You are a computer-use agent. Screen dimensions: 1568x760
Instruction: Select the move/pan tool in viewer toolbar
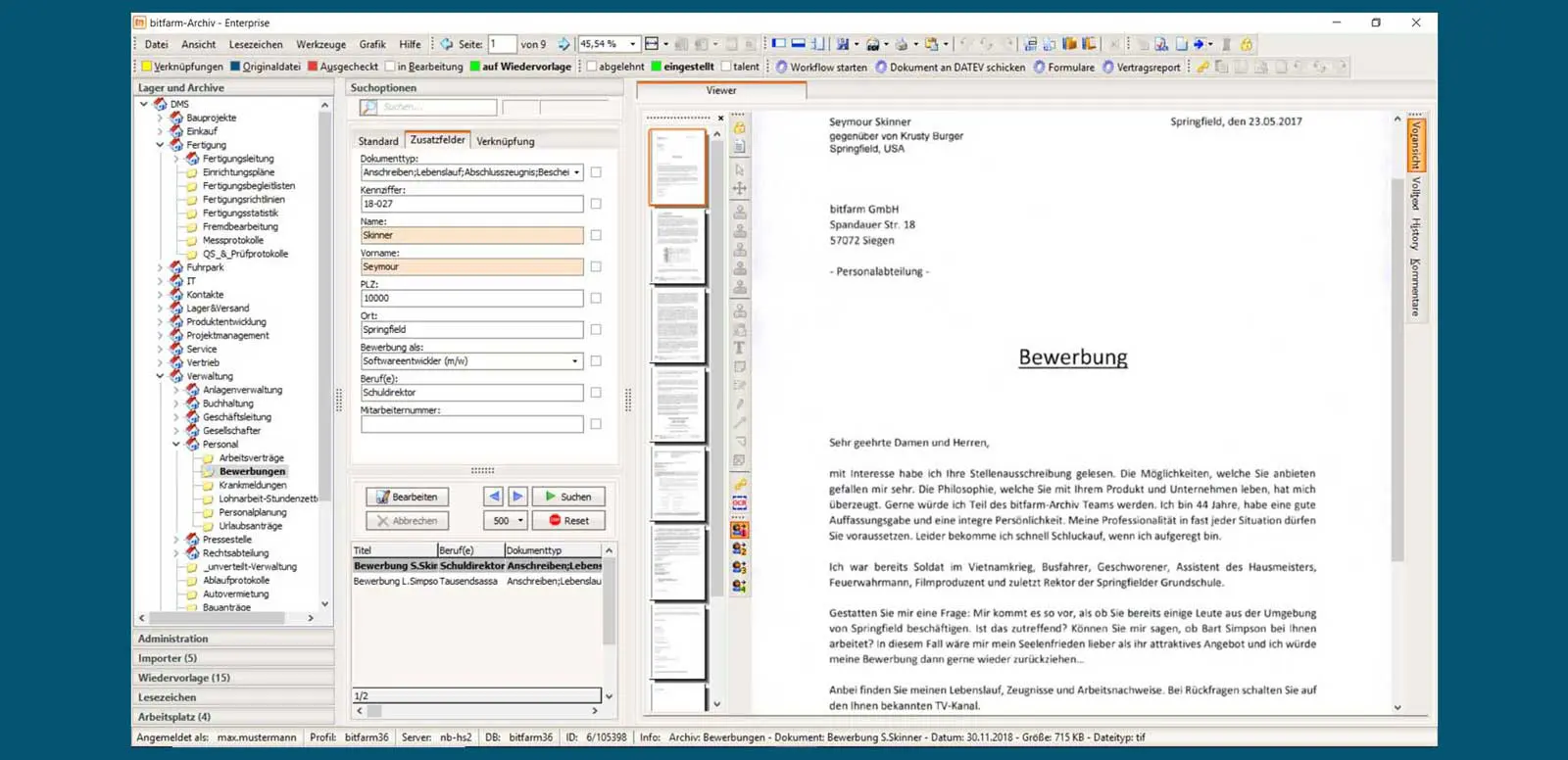[x=740, y=188]
